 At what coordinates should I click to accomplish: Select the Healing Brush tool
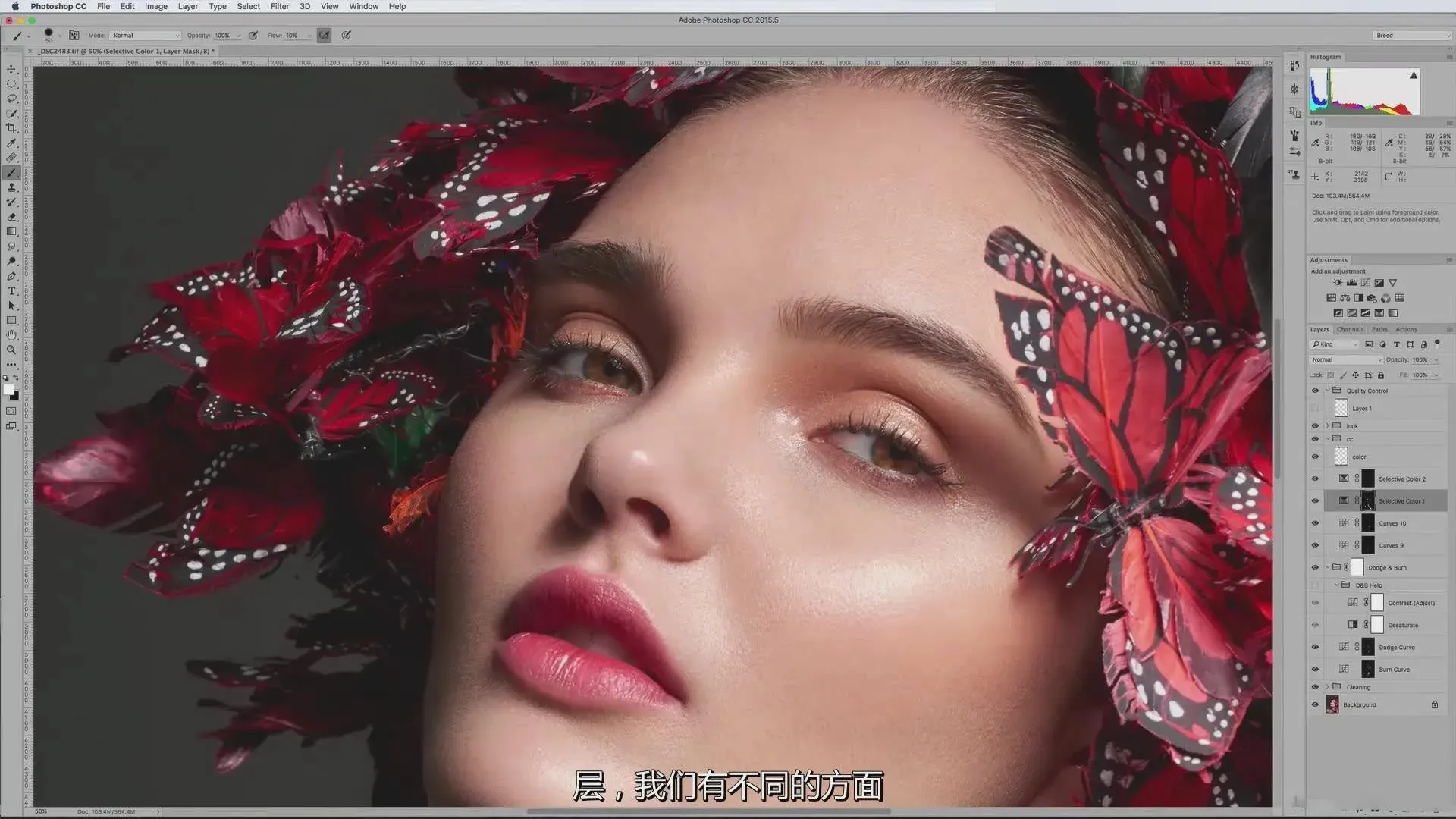(x=11, y=158)
